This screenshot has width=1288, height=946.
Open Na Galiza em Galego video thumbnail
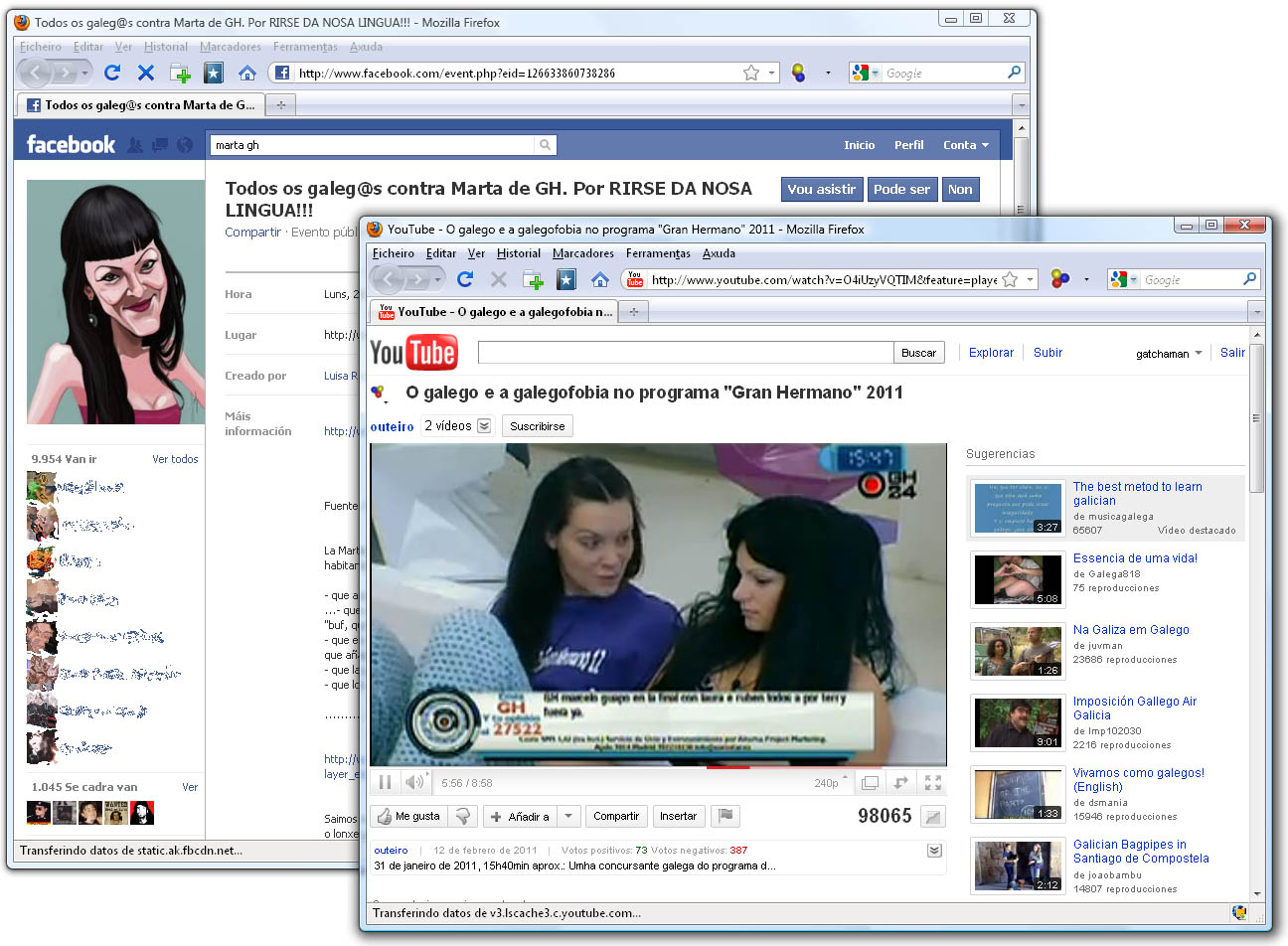coord(1018,651)
